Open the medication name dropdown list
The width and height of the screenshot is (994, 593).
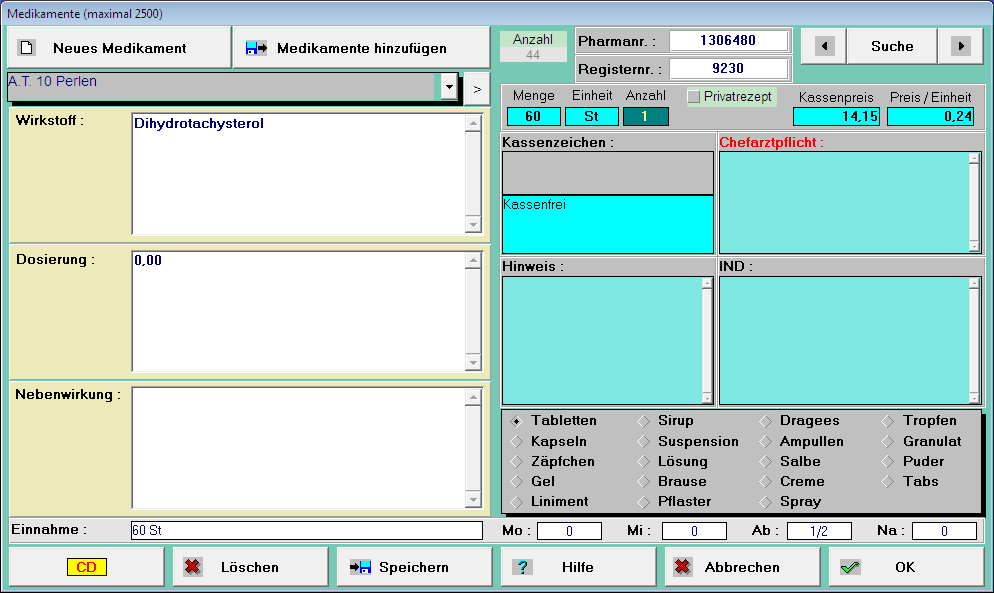coord(449,88)
